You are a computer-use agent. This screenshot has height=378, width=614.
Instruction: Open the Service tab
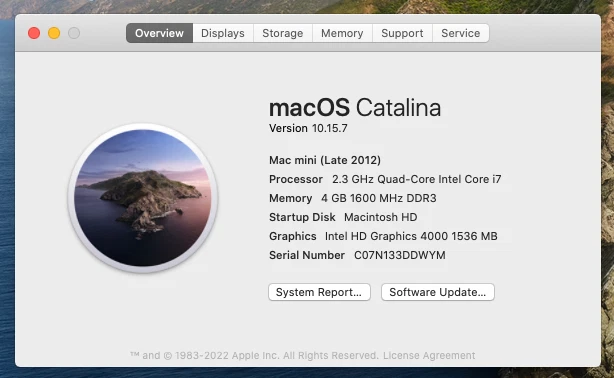460,33
